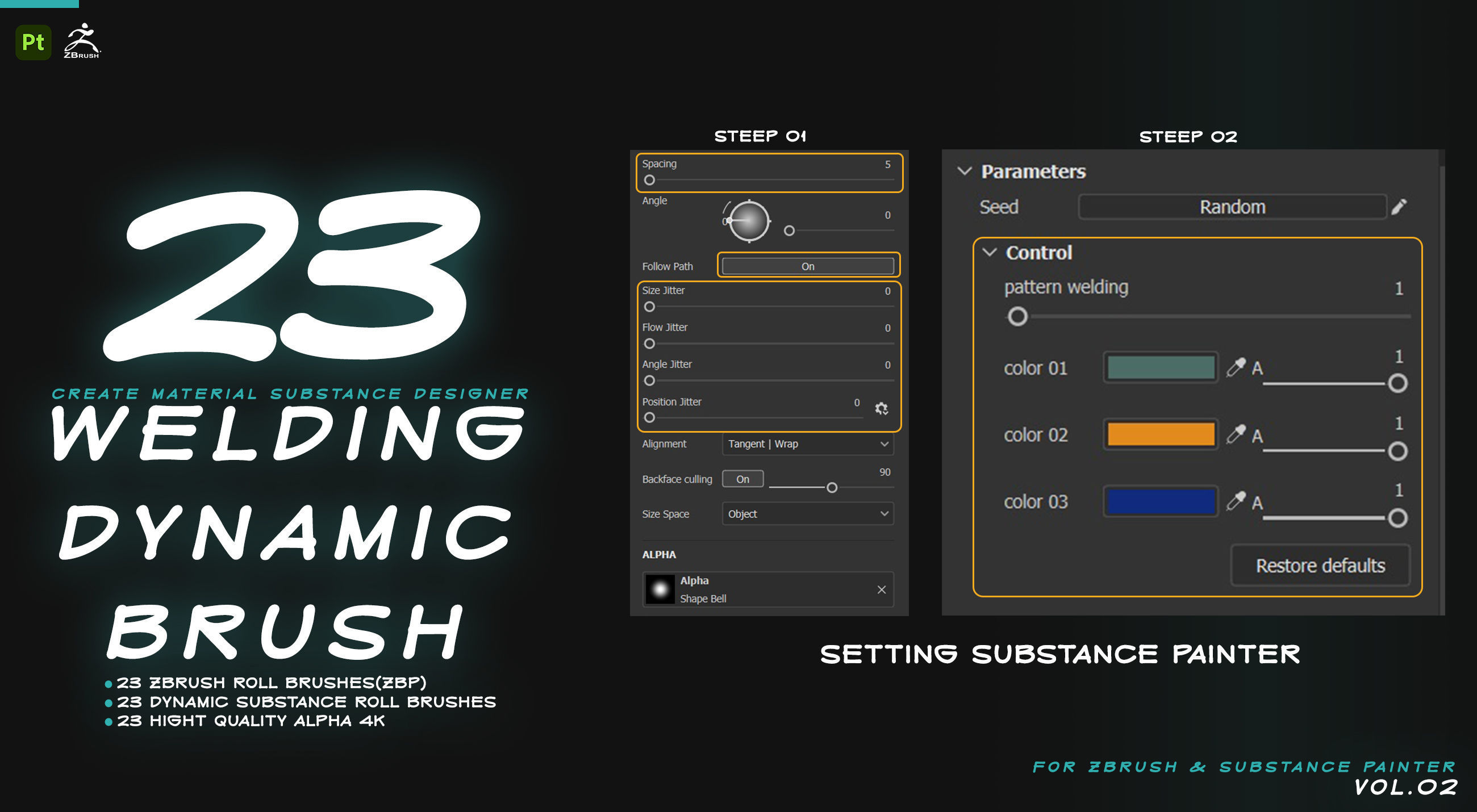This screenshot has width=1477, height=812.
Task: Pick color 03 with its eyedropper
Action: tap(1236, 501)
